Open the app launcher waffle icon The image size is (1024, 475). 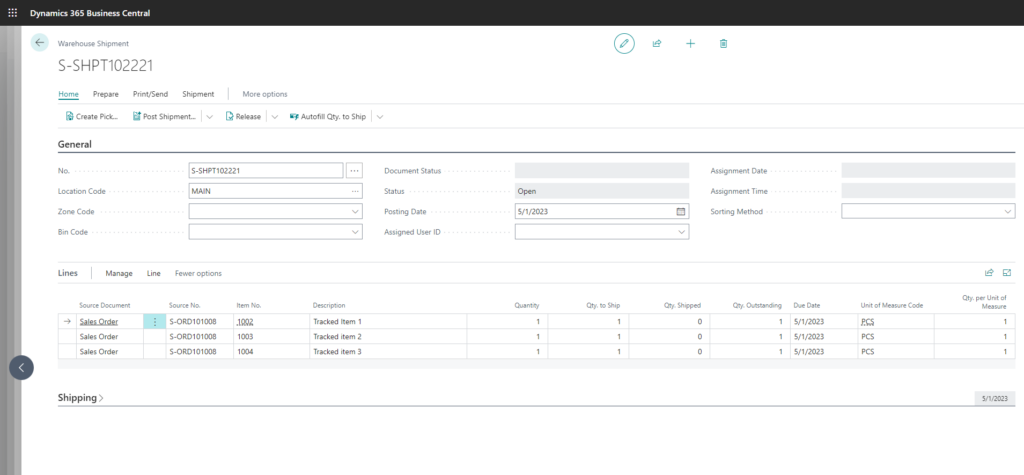click(x=13, y=12)
